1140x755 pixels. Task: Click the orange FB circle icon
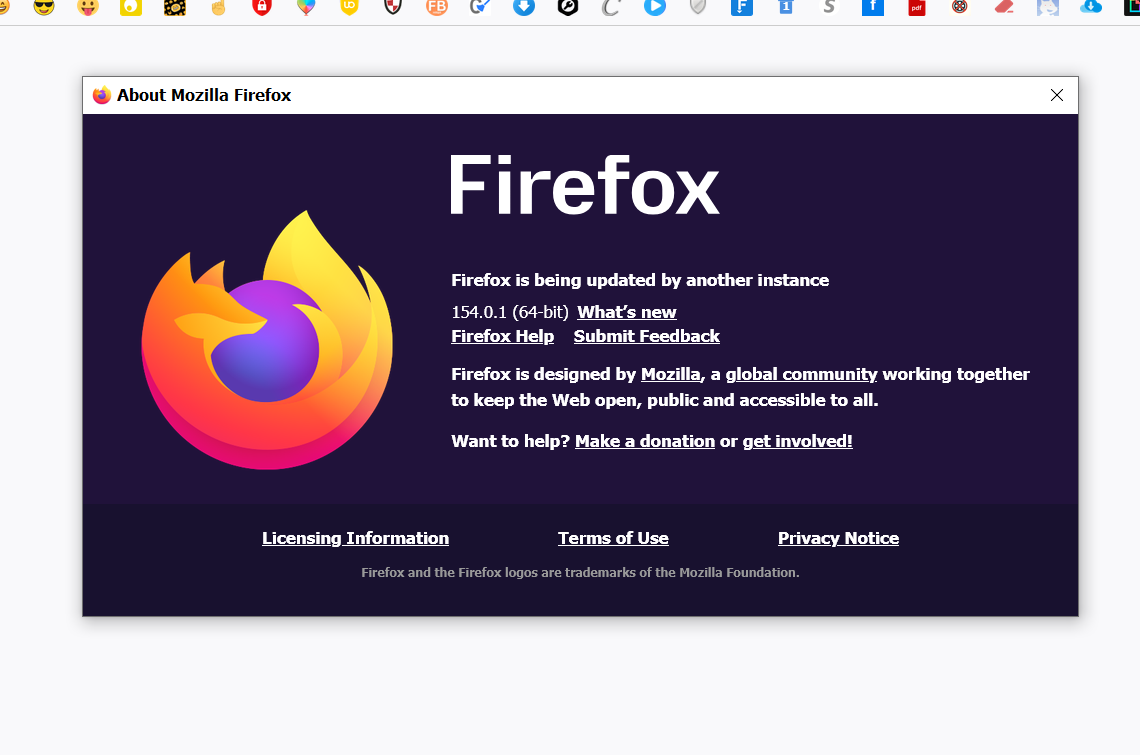437,7
